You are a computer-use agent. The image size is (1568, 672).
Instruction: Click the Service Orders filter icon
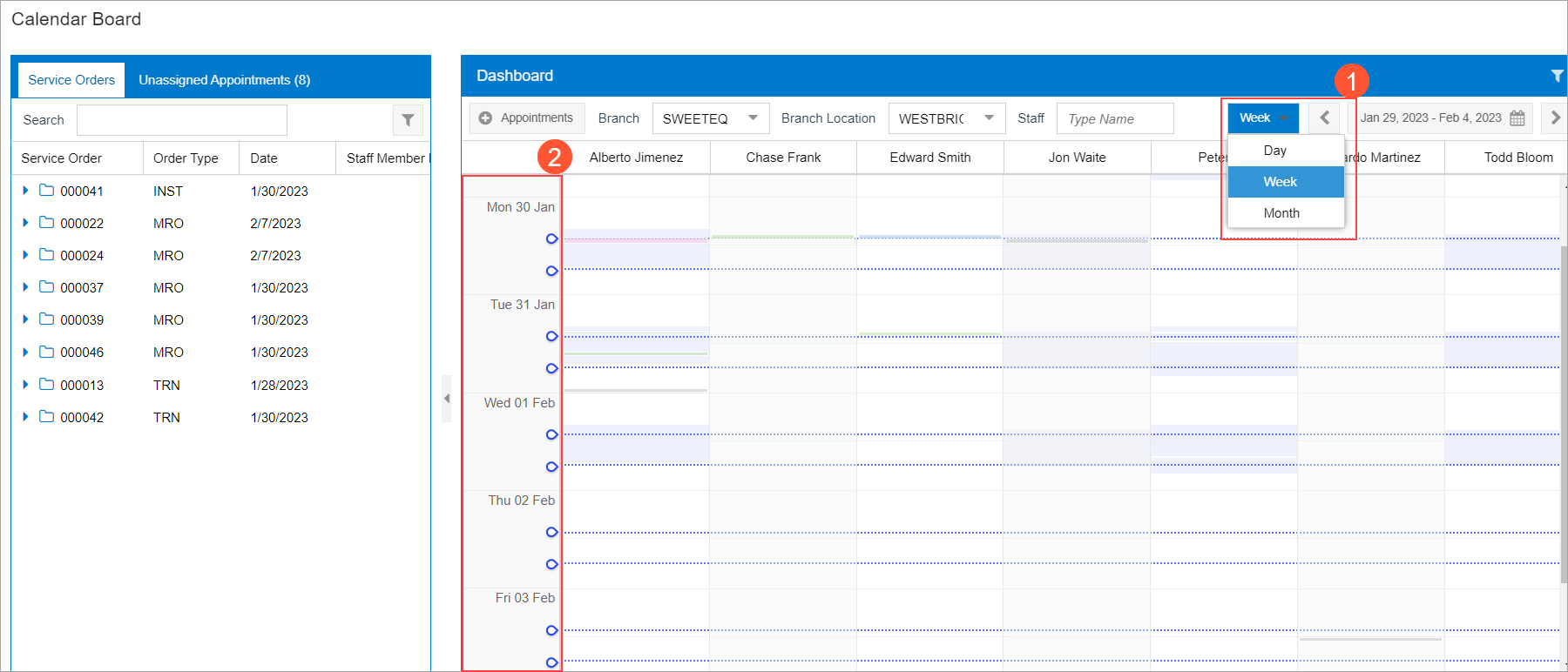(408, 120)
